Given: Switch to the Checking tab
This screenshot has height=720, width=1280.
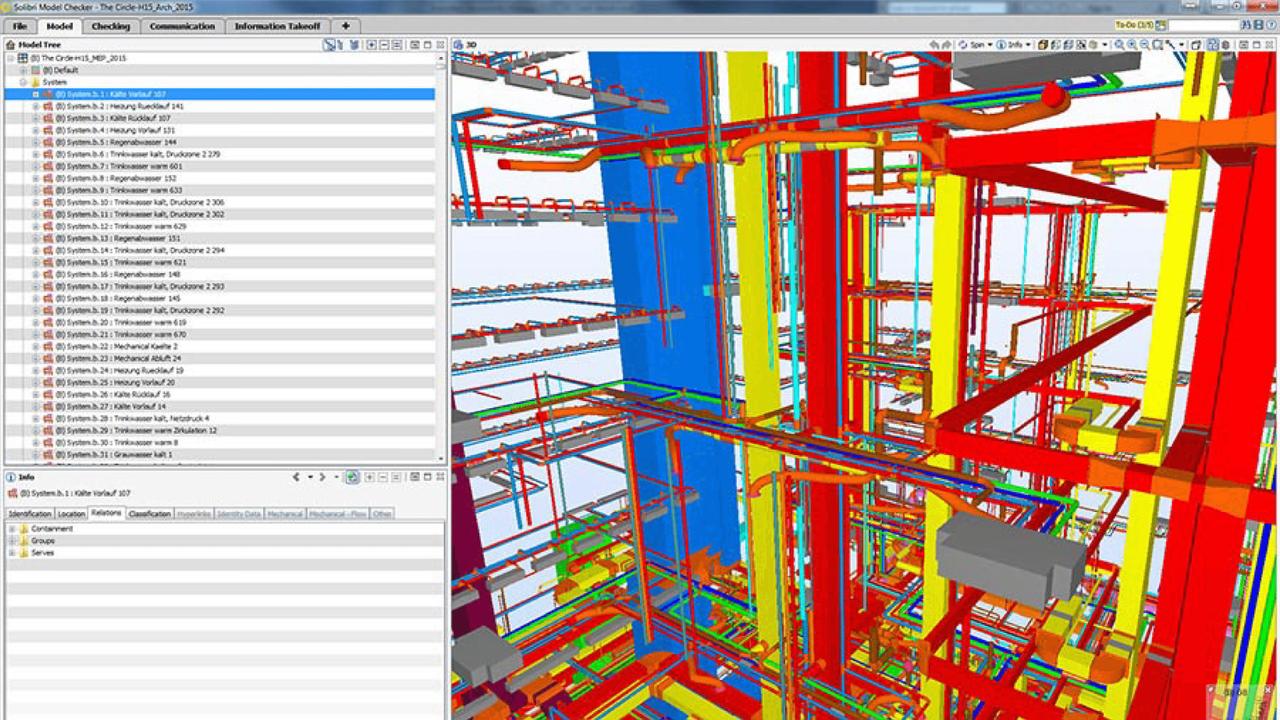Looking at the screenshot, I should 111,26.
